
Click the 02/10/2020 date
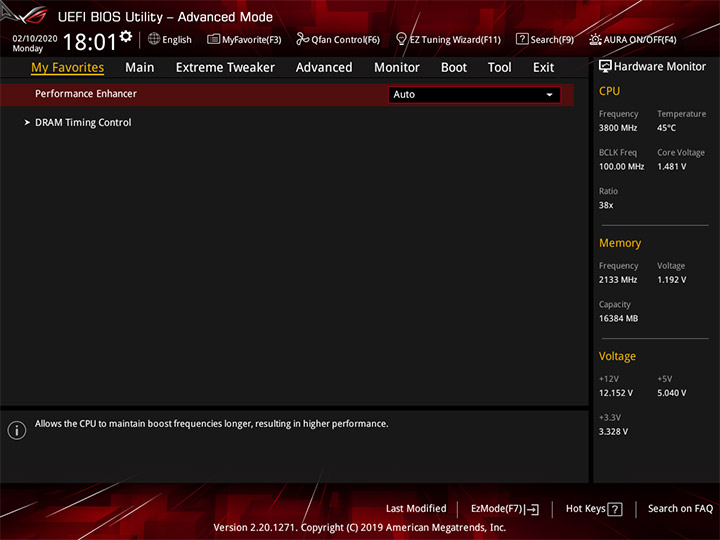(x=35, y=39)
